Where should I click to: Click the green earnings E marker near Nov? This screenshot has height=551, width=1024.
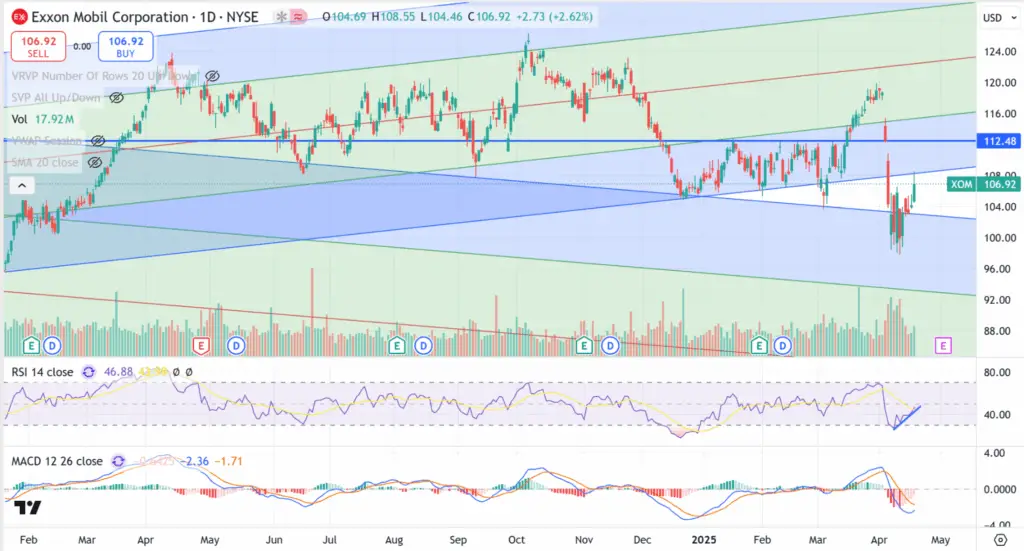[583, 345]
